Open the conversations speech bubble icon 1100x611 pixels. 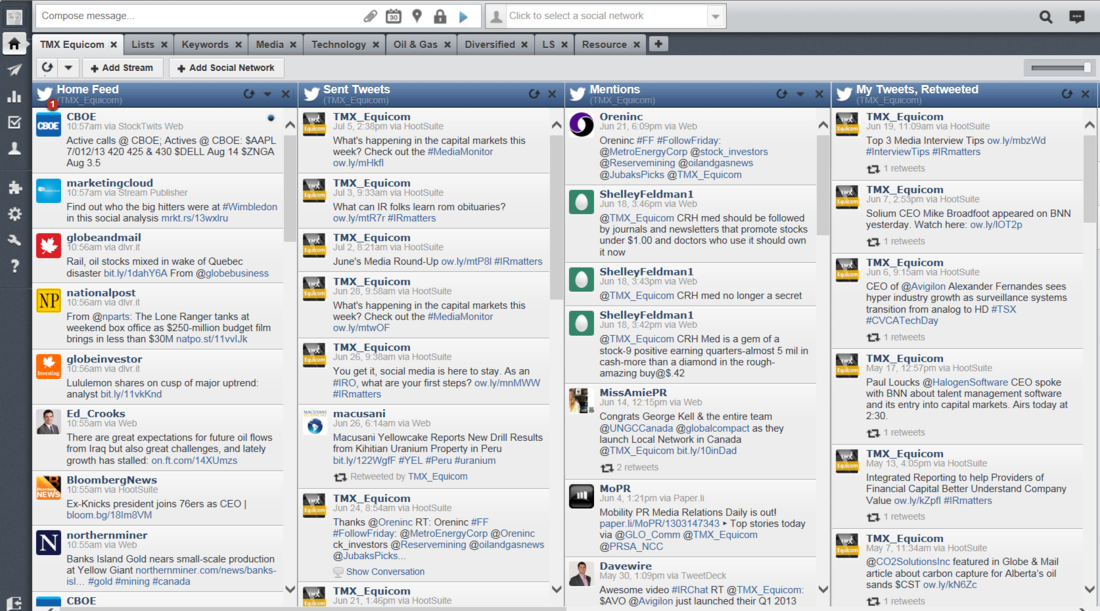pyautogui.click(x=1077, y=16)
